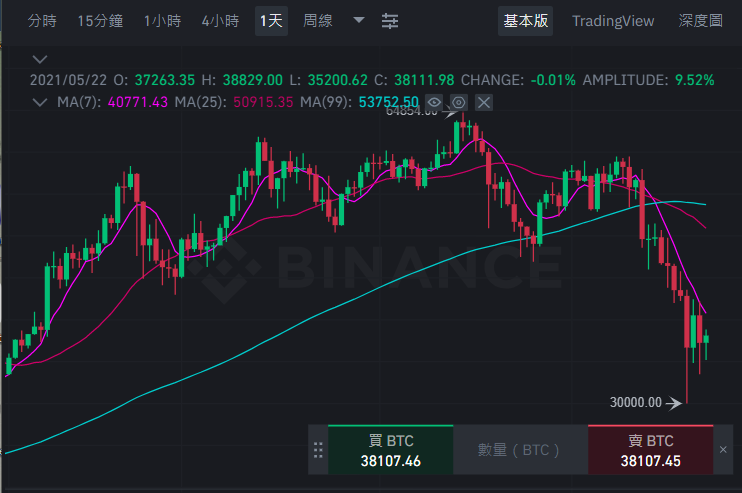Remove the MA indicator with the X icon

484,102
